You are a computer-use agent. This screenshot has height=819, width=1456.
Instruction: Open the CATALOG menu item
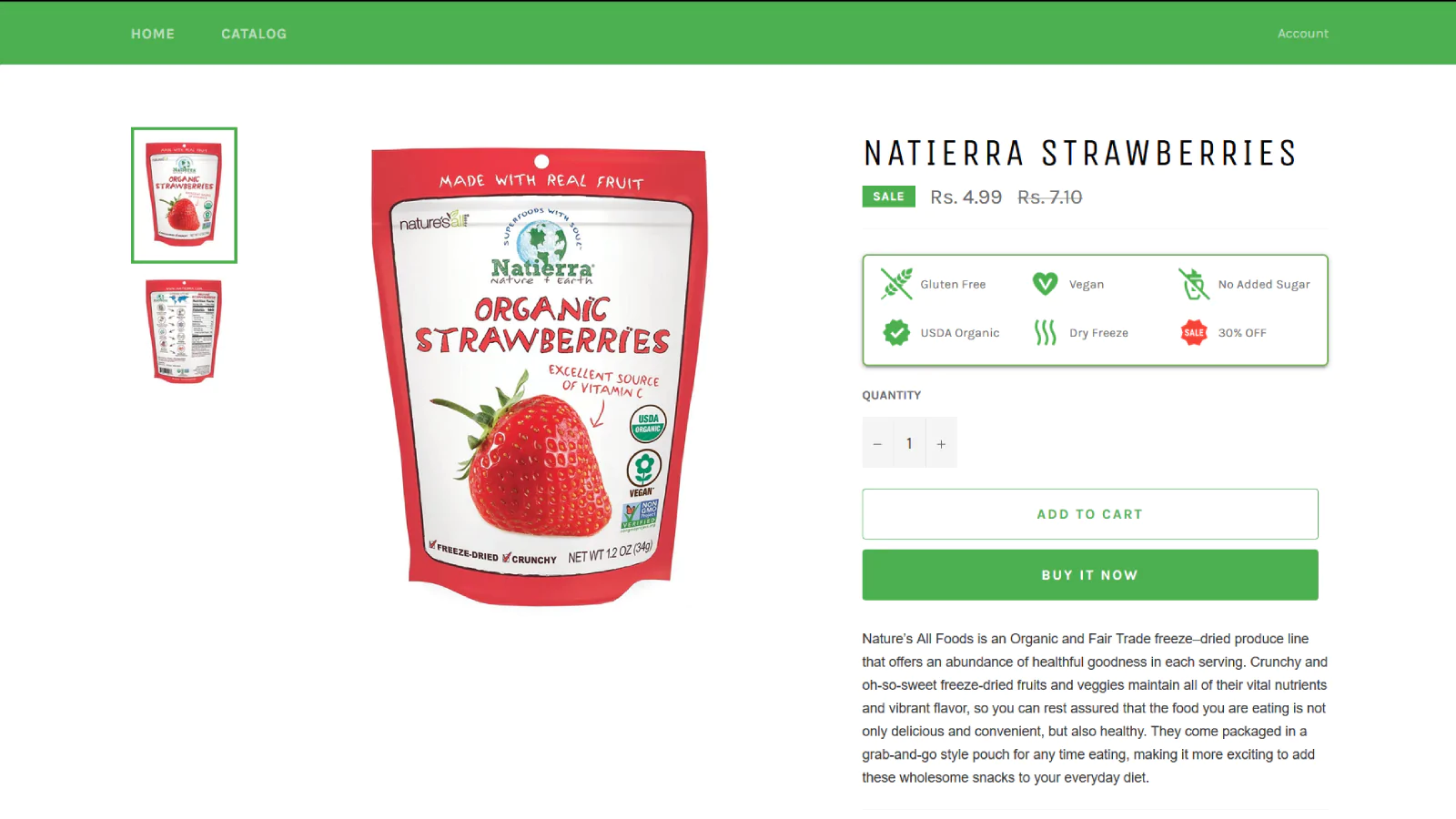coord(254,34)
